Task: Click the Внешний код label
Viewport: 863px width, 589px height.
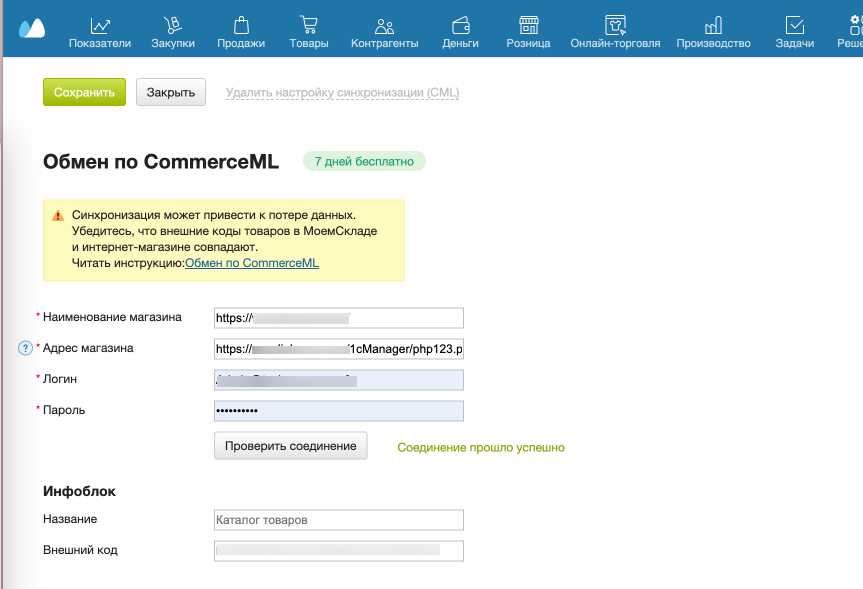Action: 80,550
